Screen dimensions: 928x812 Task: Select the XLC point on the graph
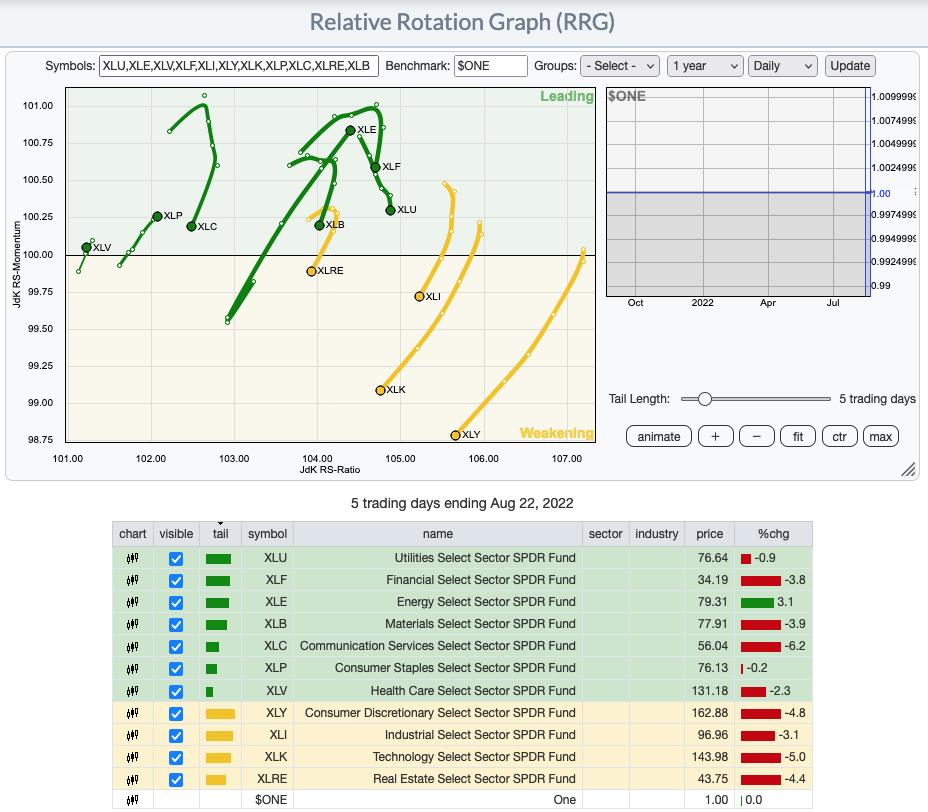pyautogui.click(x=191, y=227)
